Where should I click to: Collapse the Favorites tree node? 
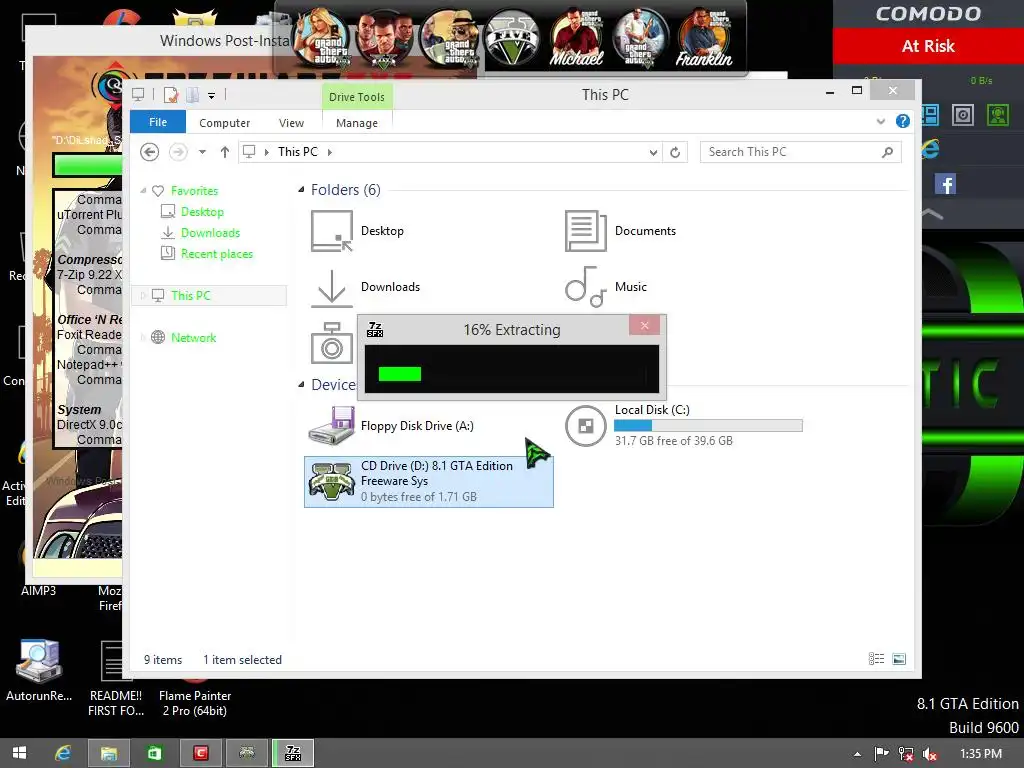point(143,191)
